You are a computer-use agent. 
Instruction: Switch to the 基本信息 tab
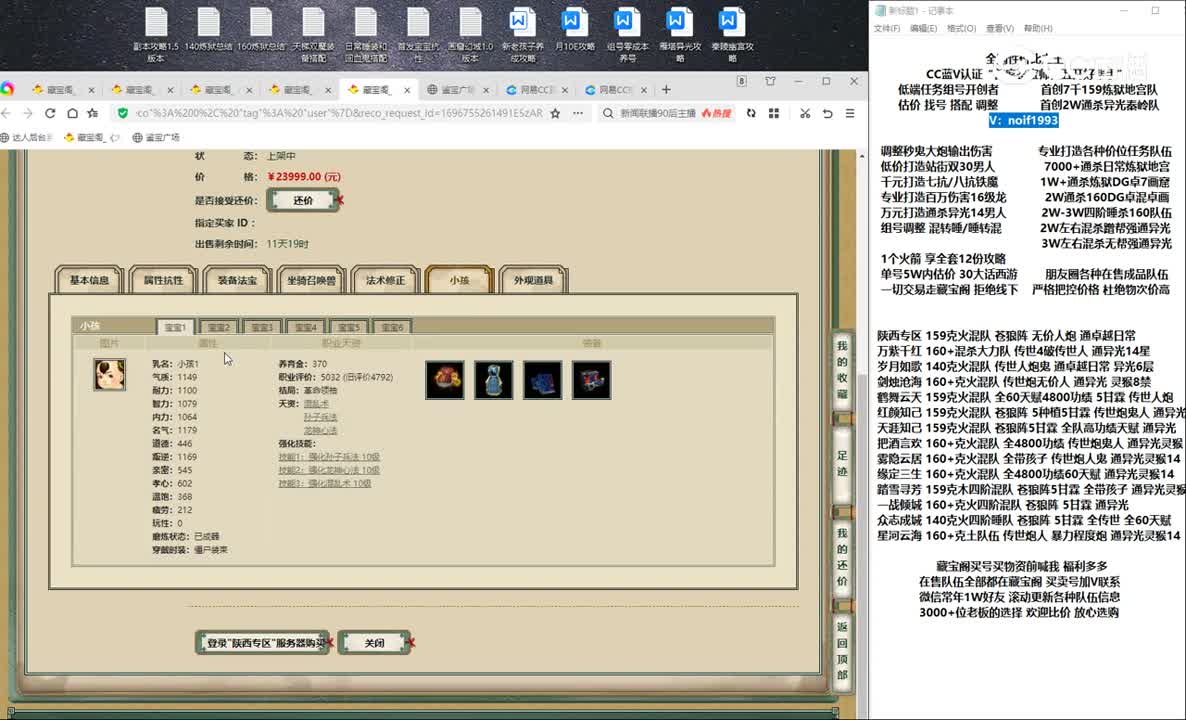(x=89, y=280)
